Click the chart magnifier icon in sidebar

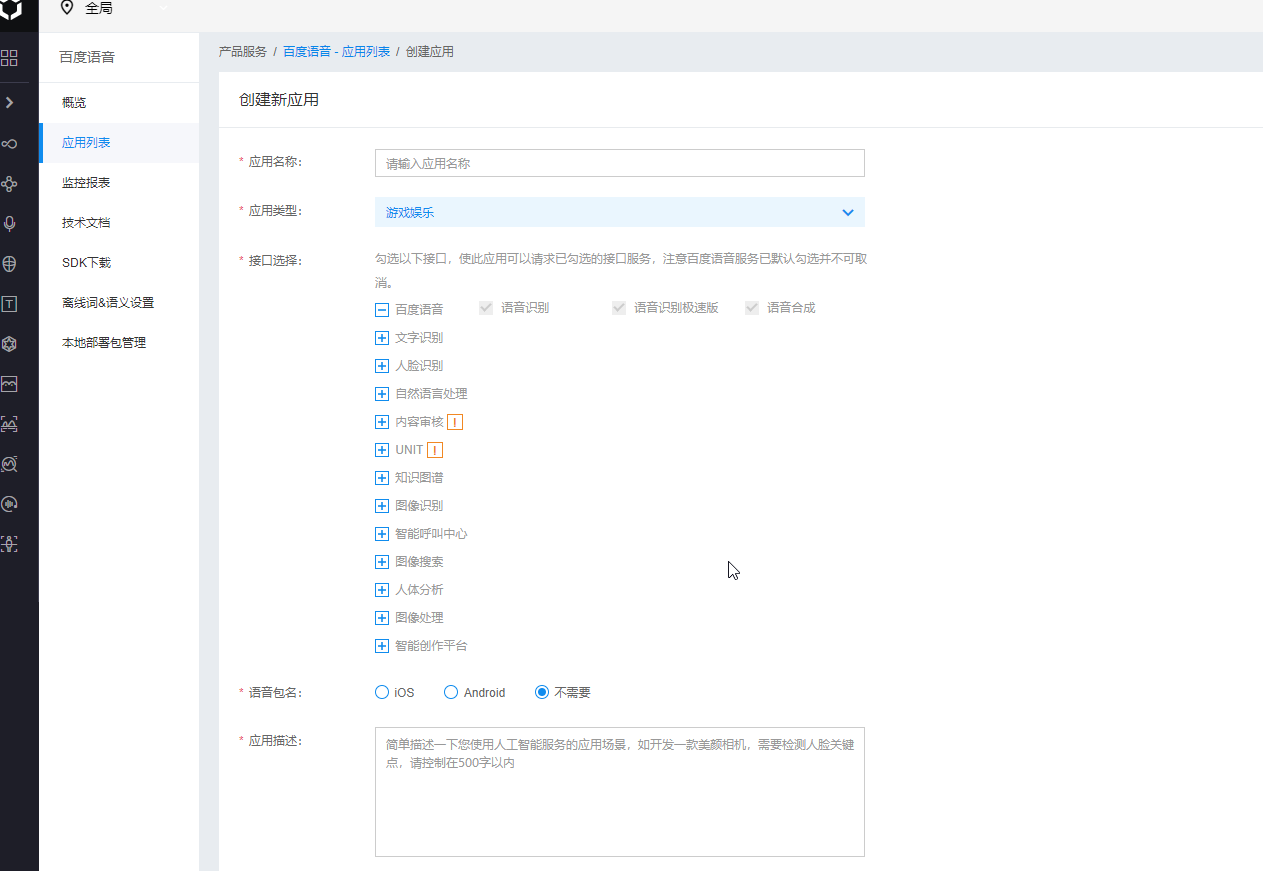(x=9, y=464)
